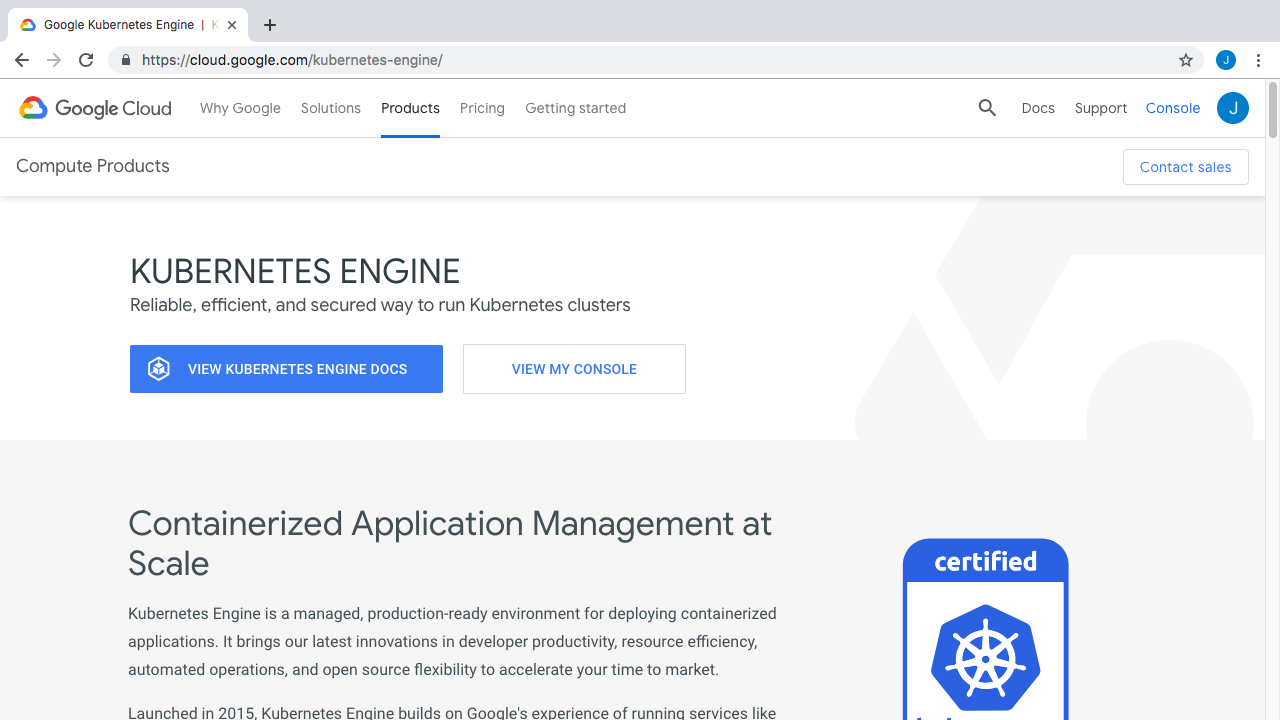Image resolution: width=1280 pixels, height=720 pixels.
Task: Open Getting started menu
Action: coord(575,108)
